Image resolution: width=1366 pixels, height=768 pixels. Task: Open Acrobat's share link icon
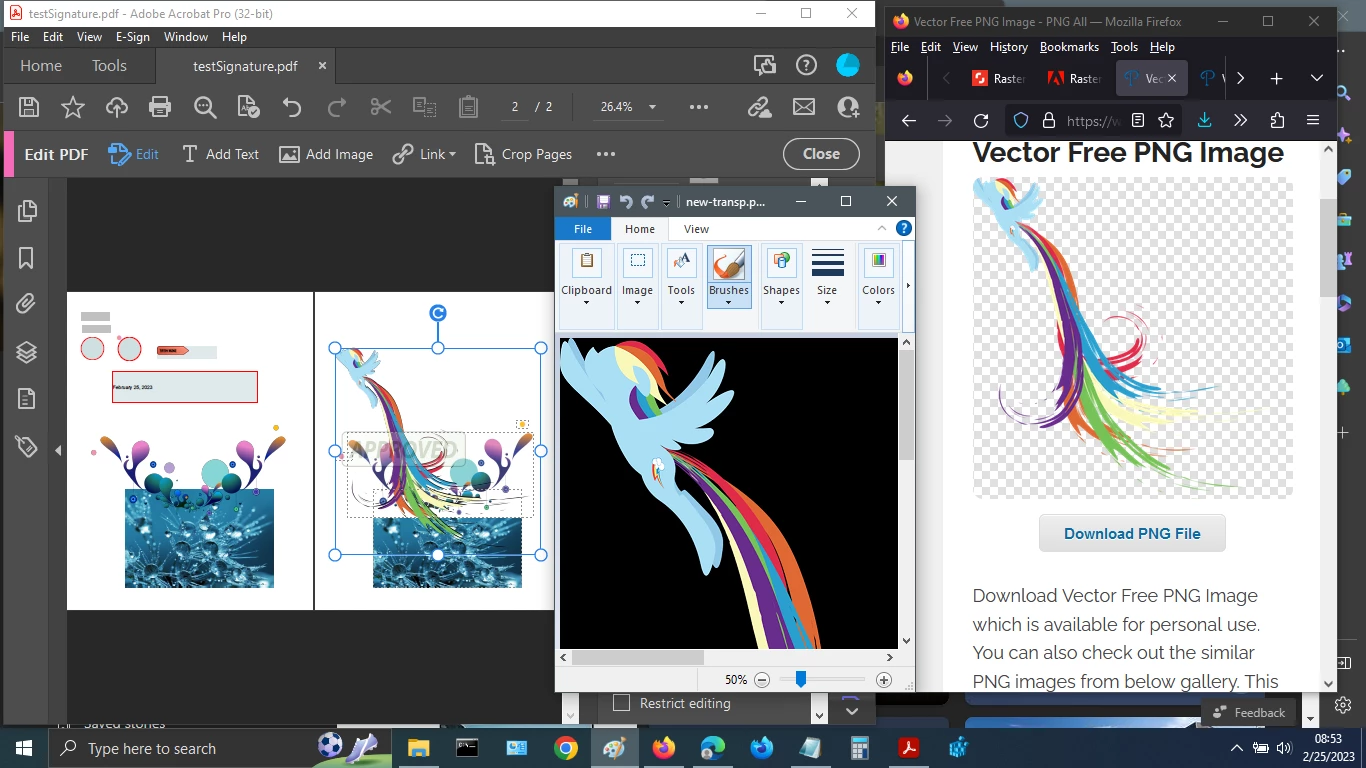(x=759, y=107)
